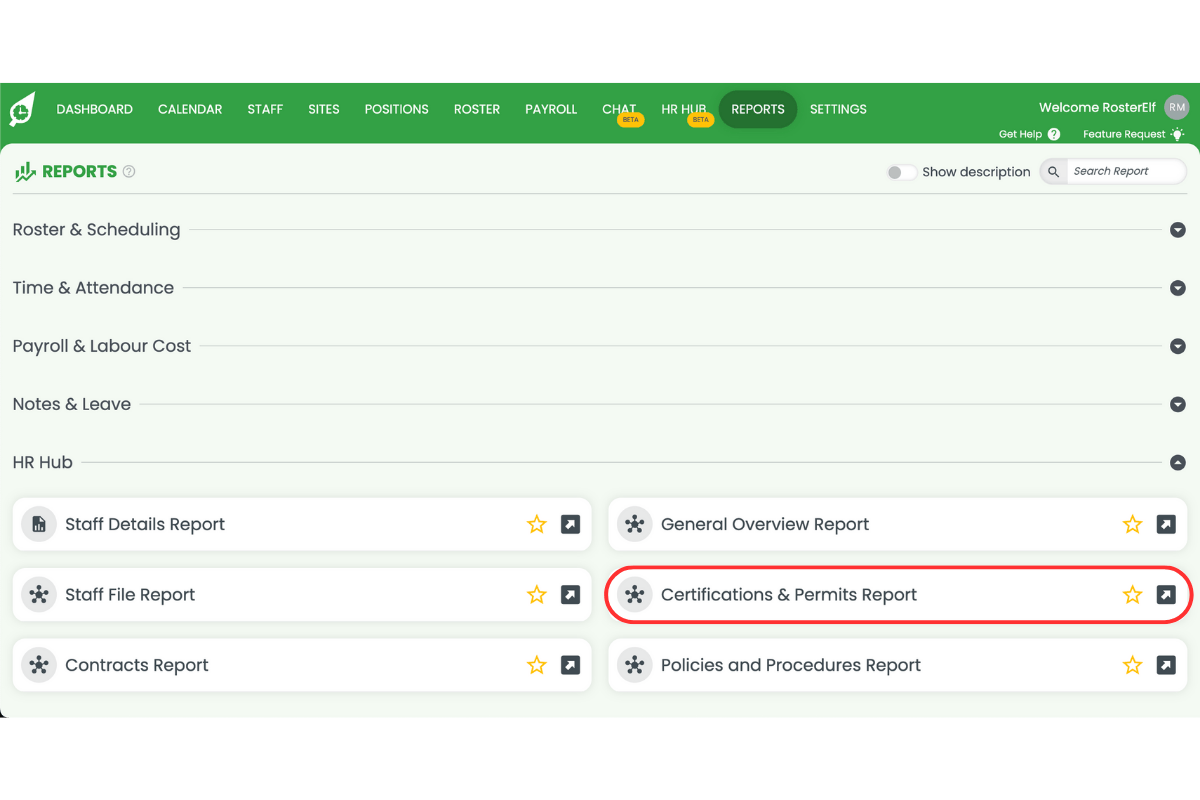Viewport: 1200px width, 800px height.
Task: Switch to the PAYROLL tab
Action: click(x=550, y=109)
